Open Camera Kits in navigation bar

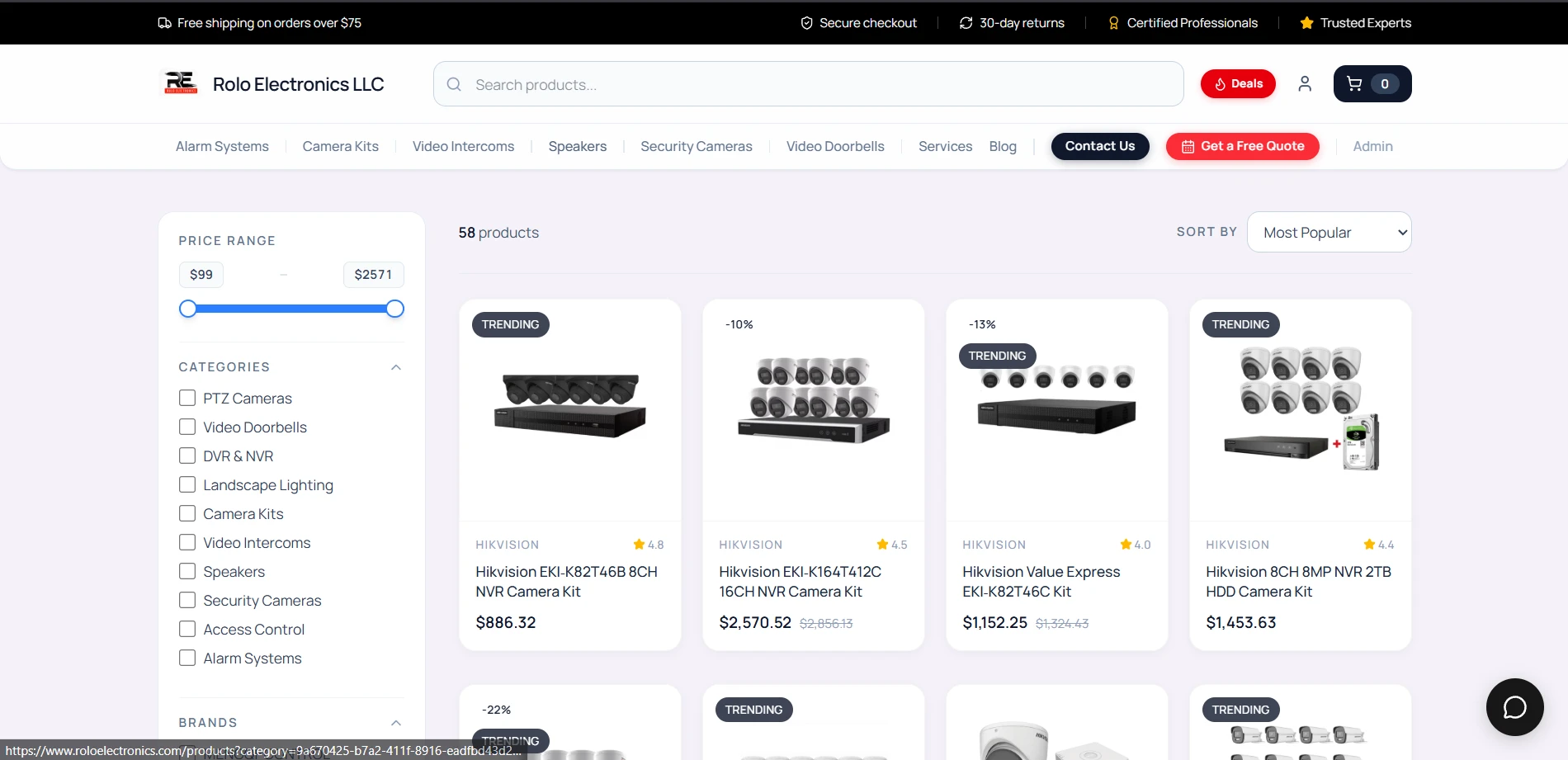click(340, 146)
